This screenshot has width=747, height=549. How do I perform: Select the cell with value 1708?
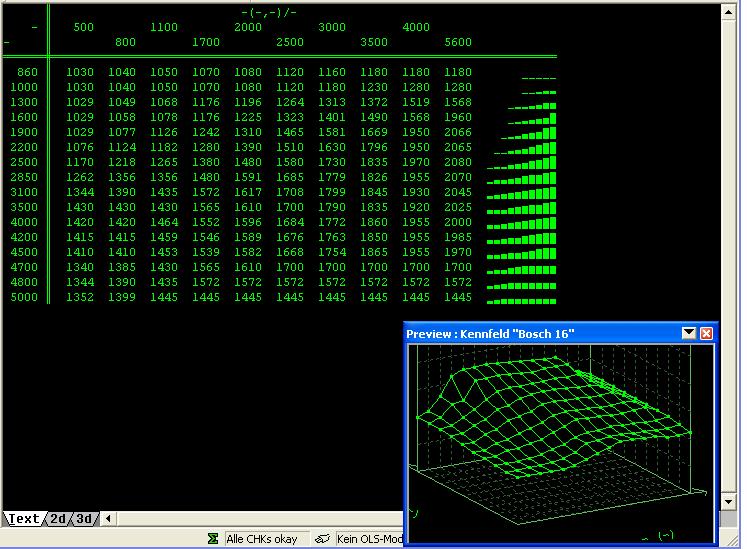click(290, 192)
